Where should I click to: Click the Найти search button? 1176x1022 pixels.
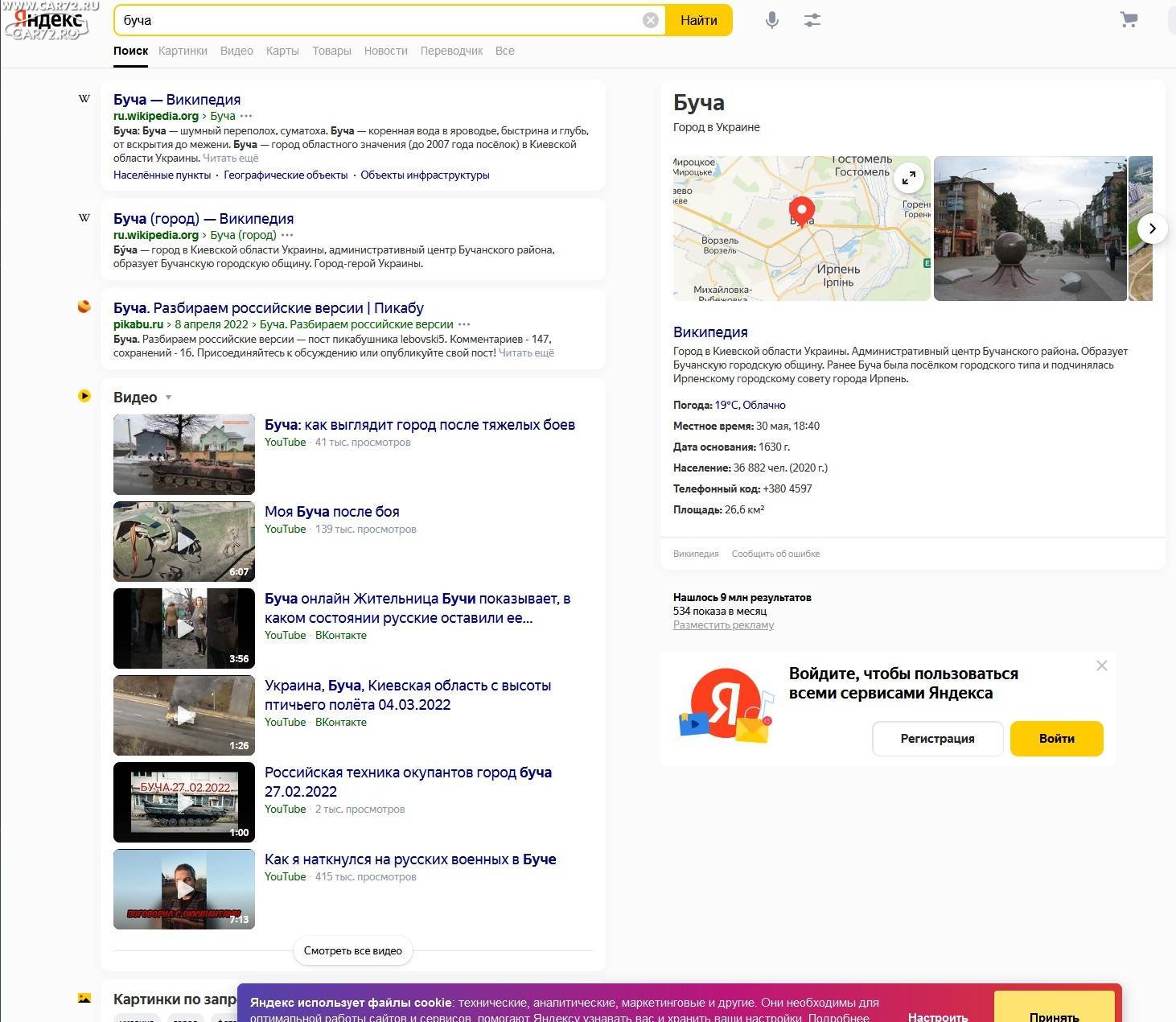click(x=699, y=20)
